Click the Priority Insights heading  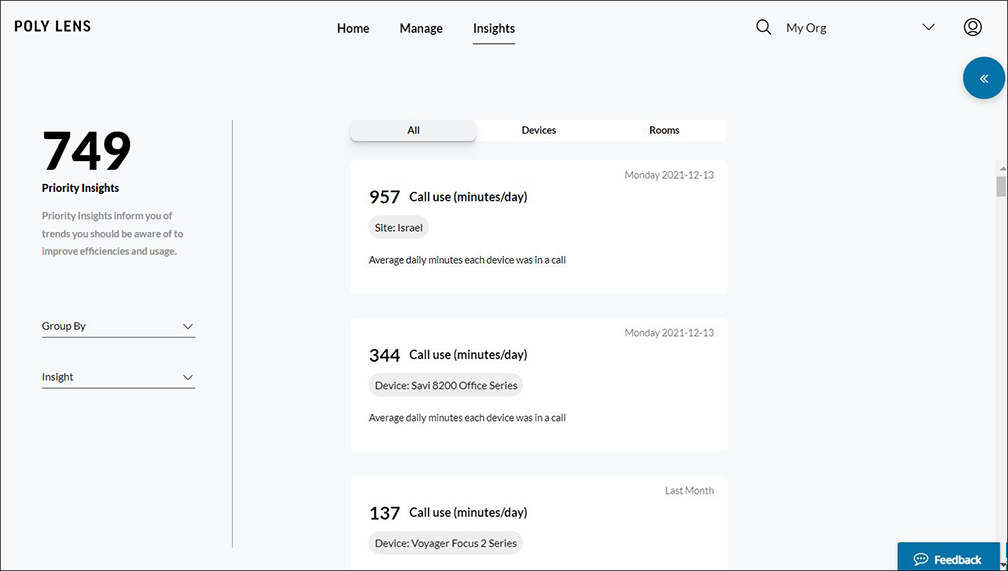[80, 188]
